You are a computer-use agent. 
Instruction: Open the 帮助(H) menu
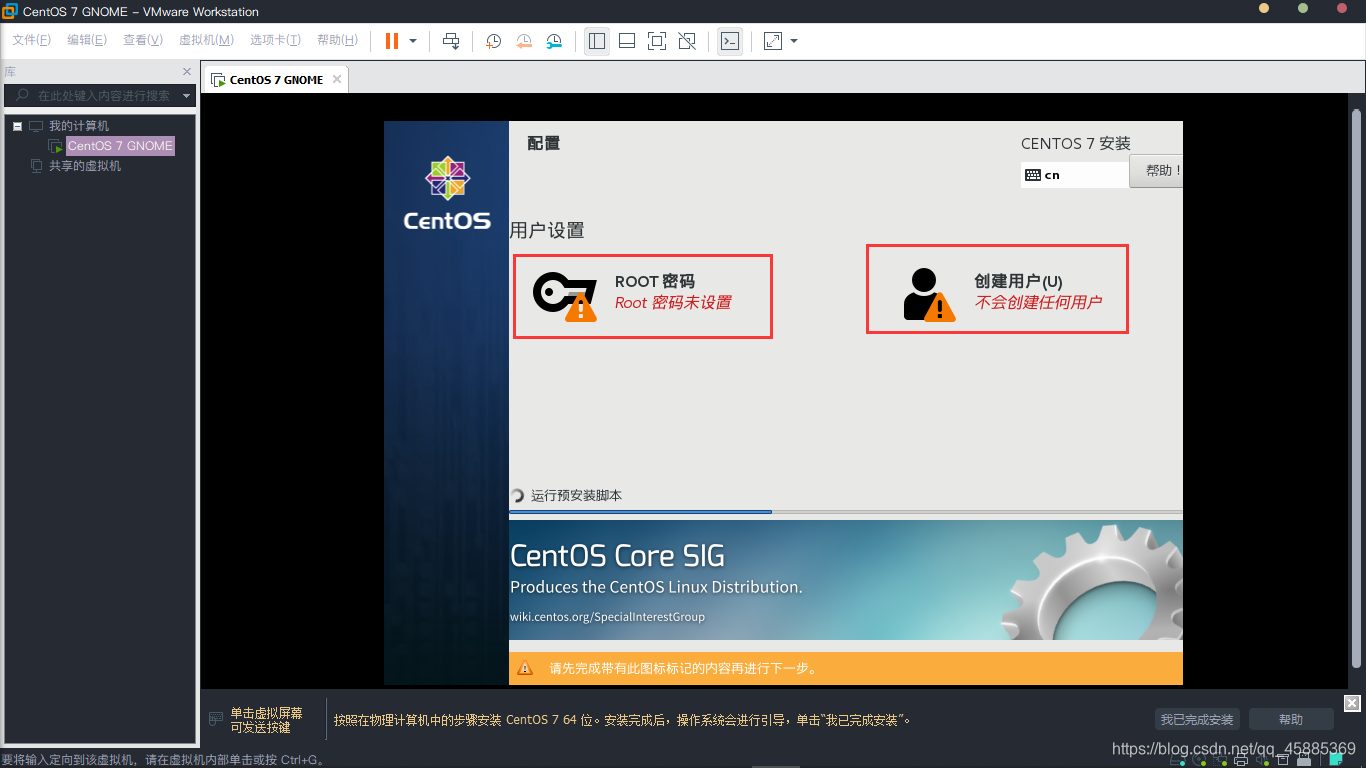337,40
